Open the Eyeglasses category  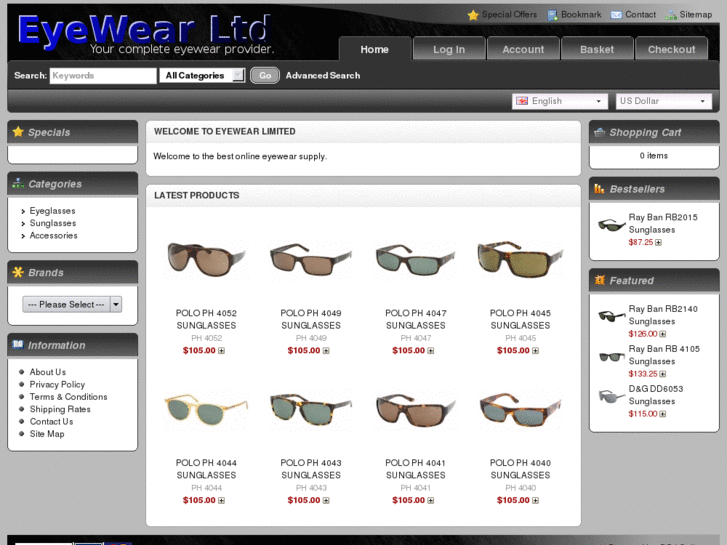(52, 211)
